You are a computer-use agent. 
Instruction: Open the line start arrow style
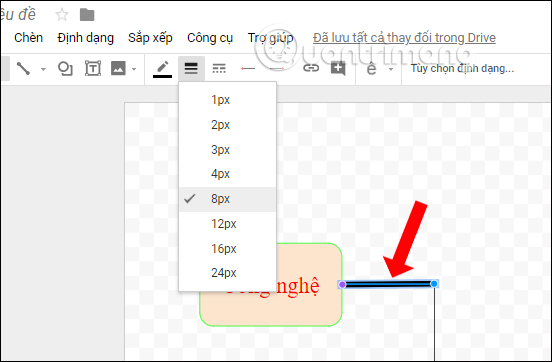coord(248,68)
